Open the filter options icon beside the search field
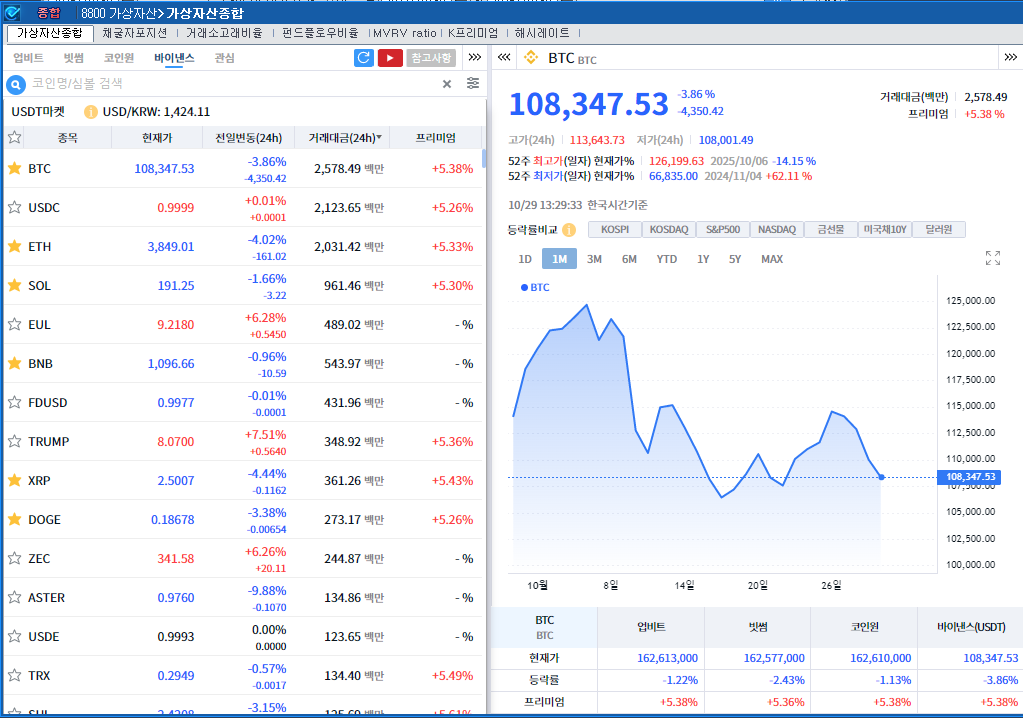Viewport: 1023px width, 718px height. (473, 83)
